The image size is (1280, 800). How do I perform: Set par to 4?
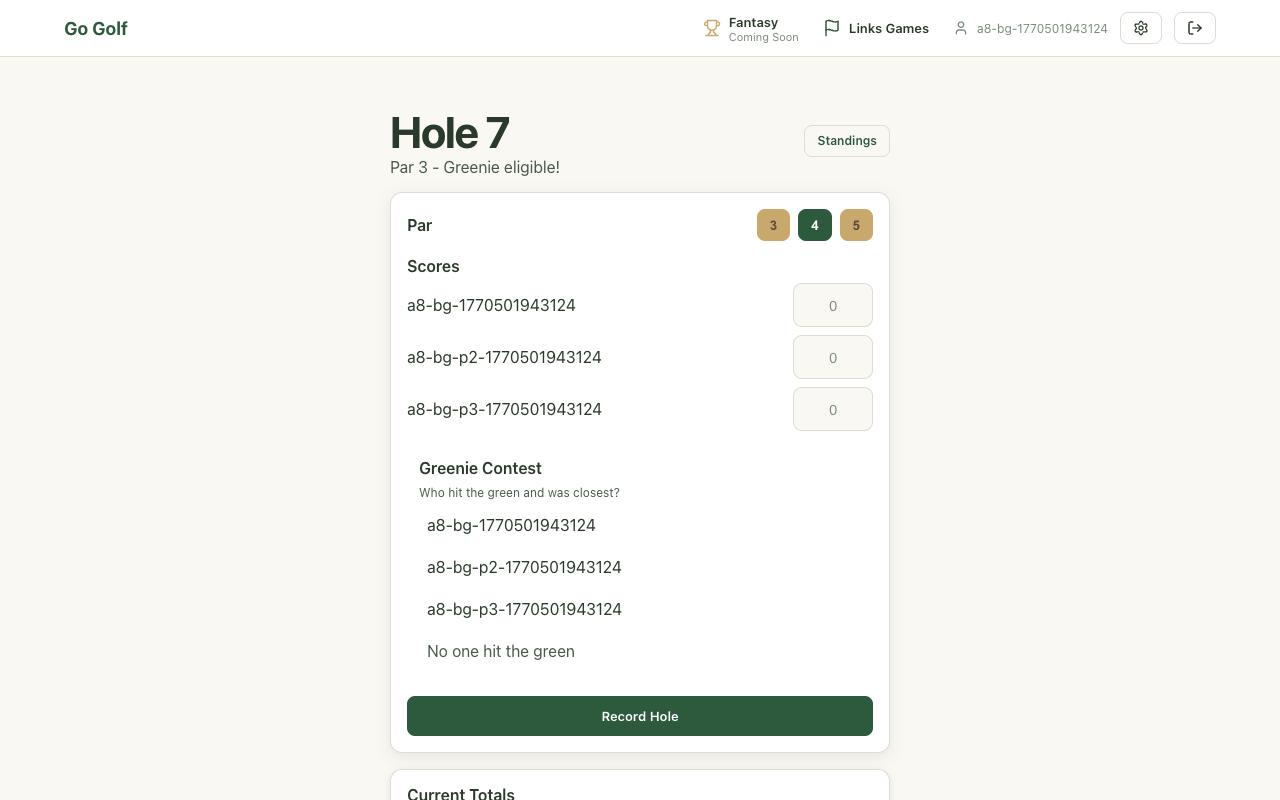tap(814, 225)
